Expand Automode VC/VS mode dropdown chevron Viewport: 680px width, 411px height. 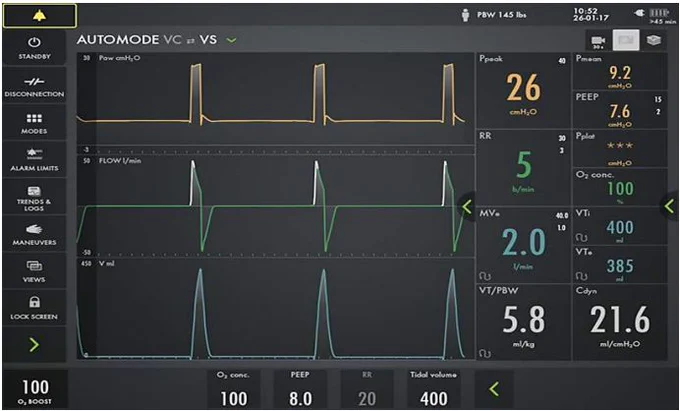[x=232, y=40]
